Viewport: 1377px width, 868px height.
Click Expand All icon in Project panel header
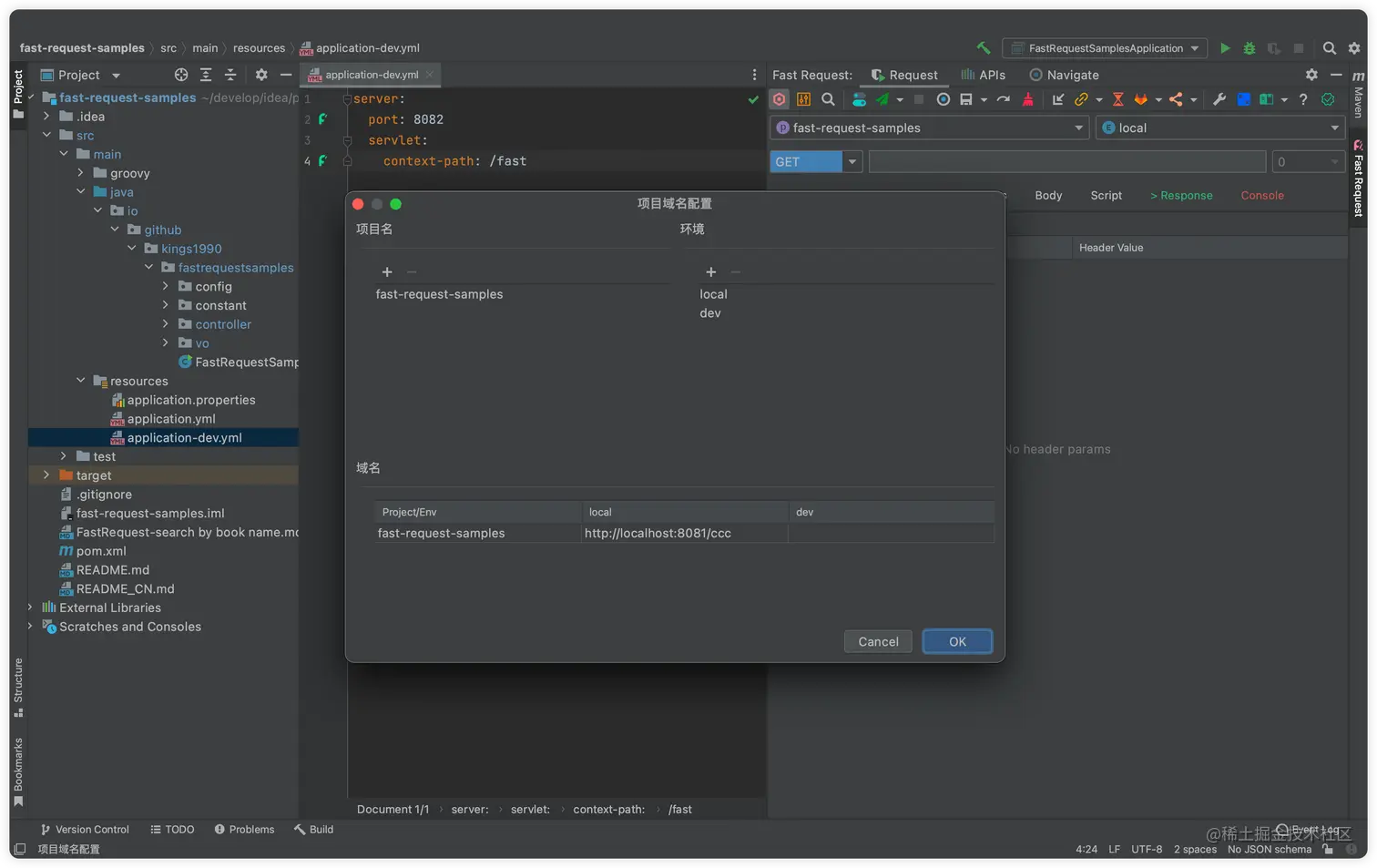coord(206,75)
